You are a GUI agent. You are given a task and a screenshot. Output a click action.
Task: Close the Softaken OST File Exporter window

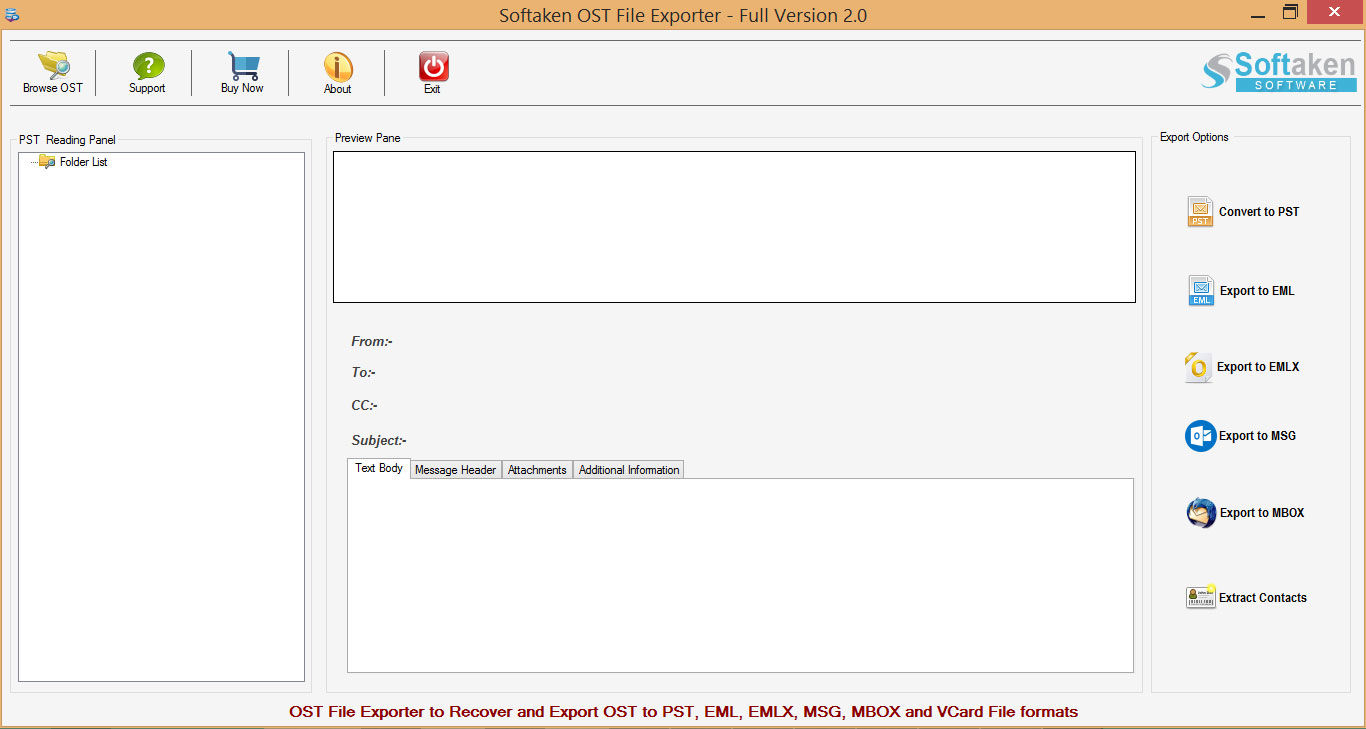pyautogui.click(x=1336, y=12)
